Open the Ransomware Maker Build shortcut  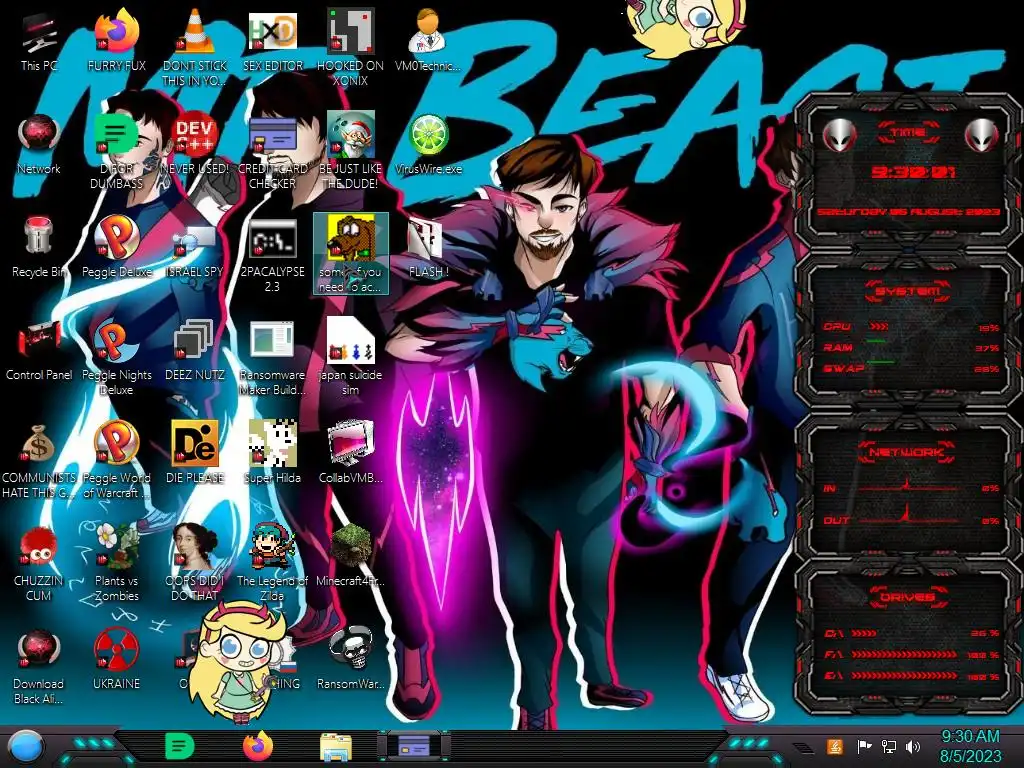pyautogui.click(x=272, y=358)
